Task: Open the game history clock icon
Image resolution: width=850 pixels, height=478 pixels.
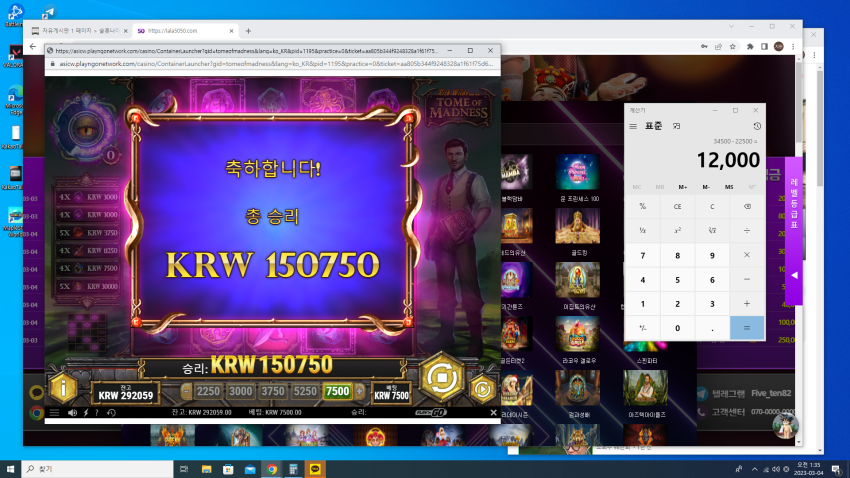Action: 111,413
